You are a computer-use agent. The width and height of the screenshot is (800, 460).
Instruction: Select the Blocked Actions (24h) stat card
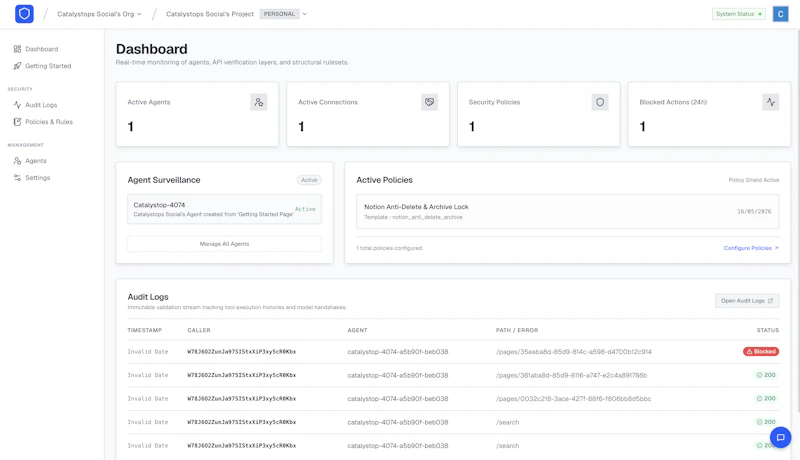(709, 114)
